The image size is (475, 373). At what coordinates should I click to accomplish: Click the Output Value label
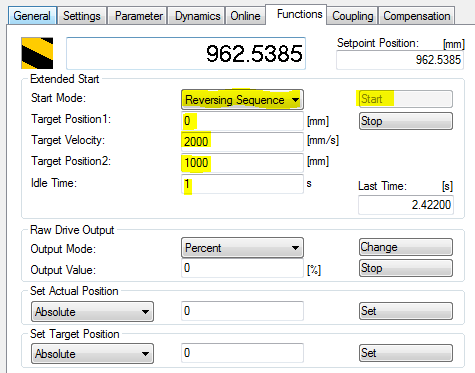tap(63, 270)
